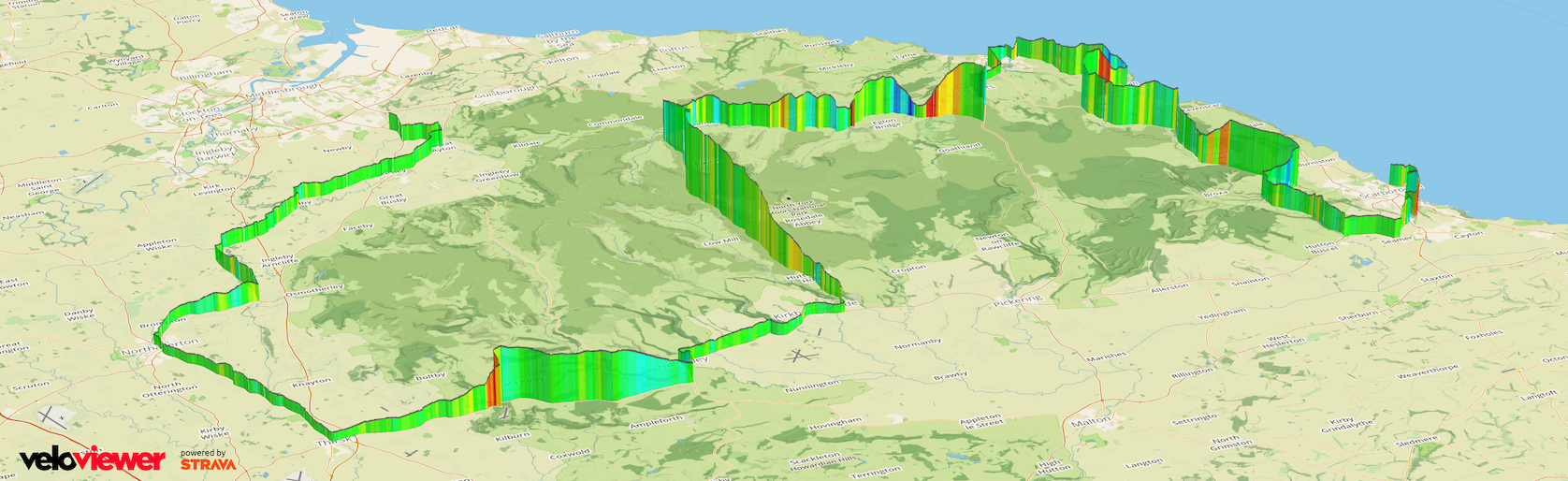
Task: Click the Cayton map label
Action: tap(1469, 235)
